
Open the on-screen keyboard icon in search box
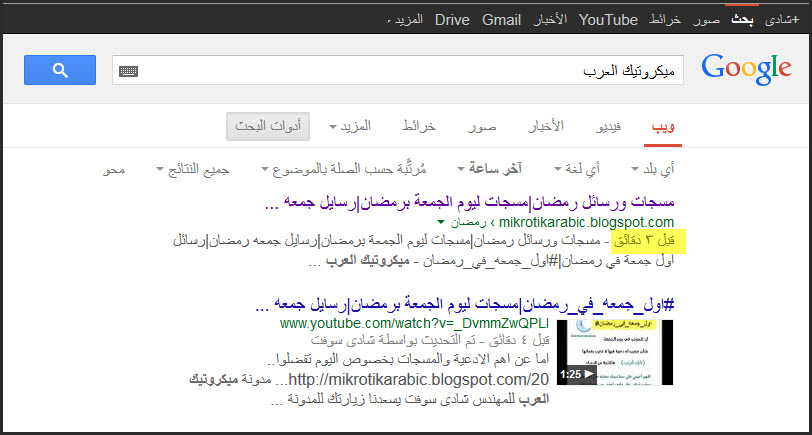pos(128,71)
